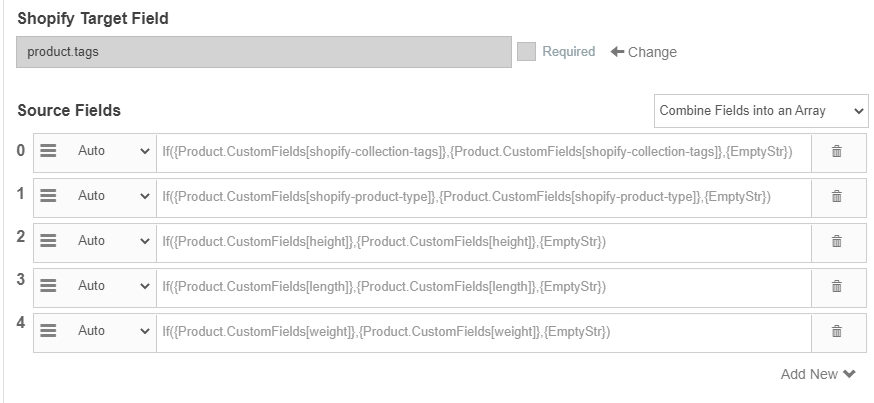The width and height of the screenshot is (874, 403).
Task: Toggle the Required checkbox
Action: point(526,52)
